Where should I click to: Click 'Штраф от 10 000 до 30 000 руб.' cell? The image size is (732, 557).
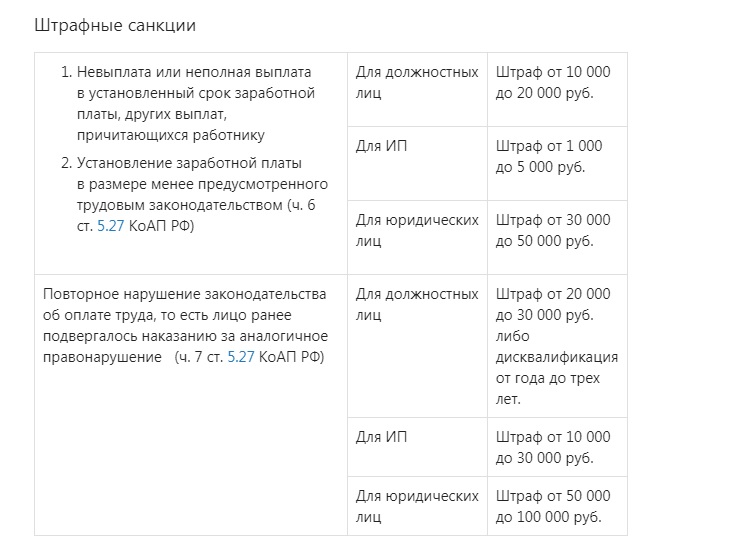point(557,447)
